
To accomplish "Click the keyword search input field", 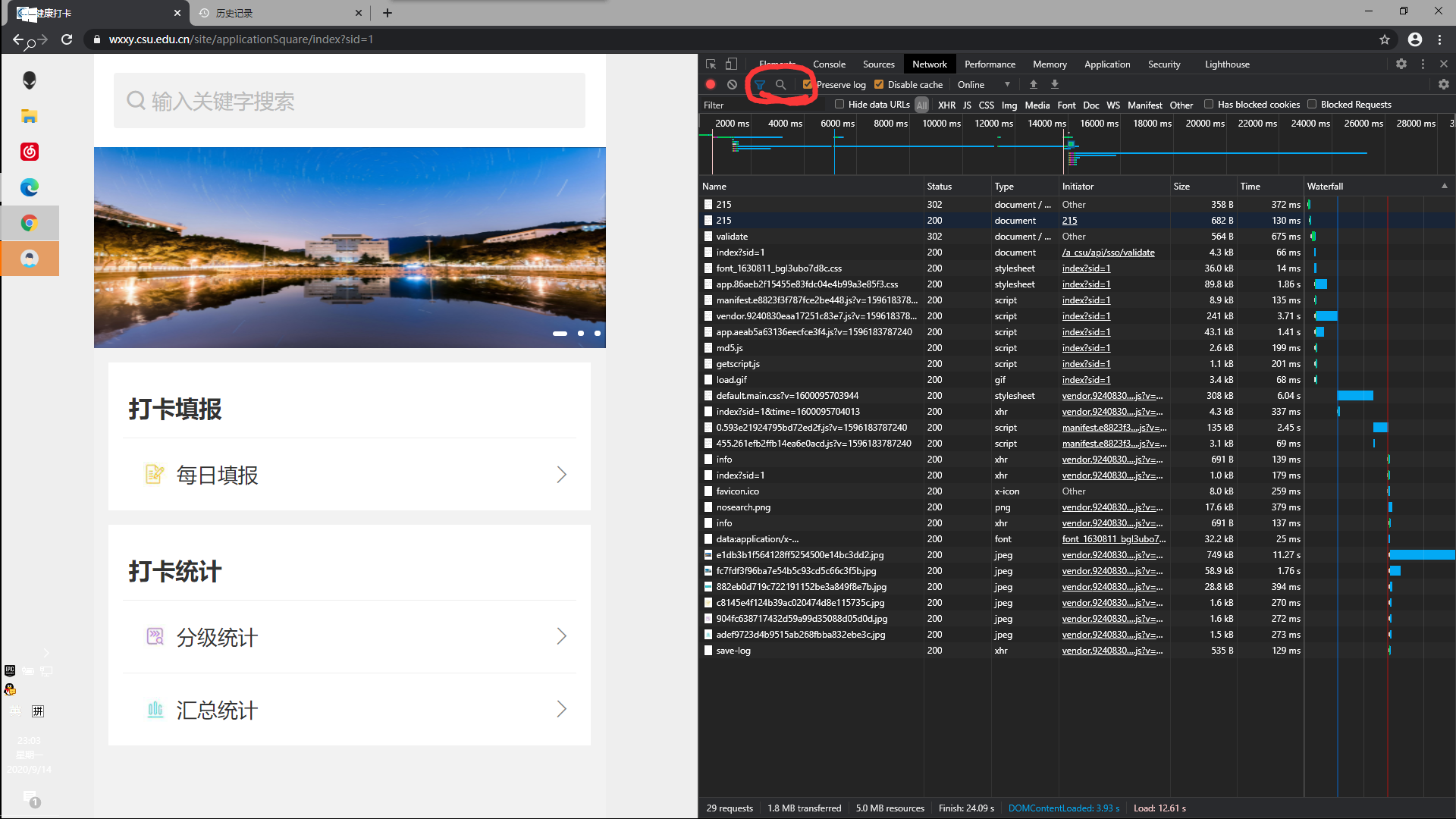I will click(x=350, y=101).
